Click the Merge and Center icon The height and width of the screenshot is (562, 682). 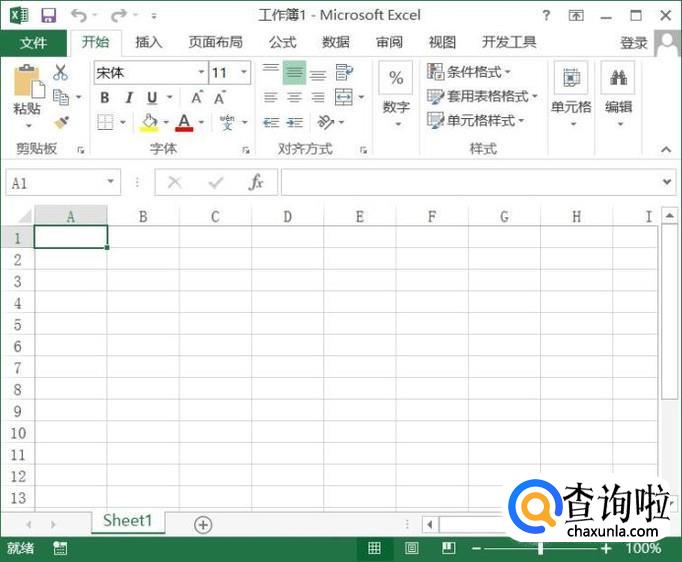pos(344,97)
